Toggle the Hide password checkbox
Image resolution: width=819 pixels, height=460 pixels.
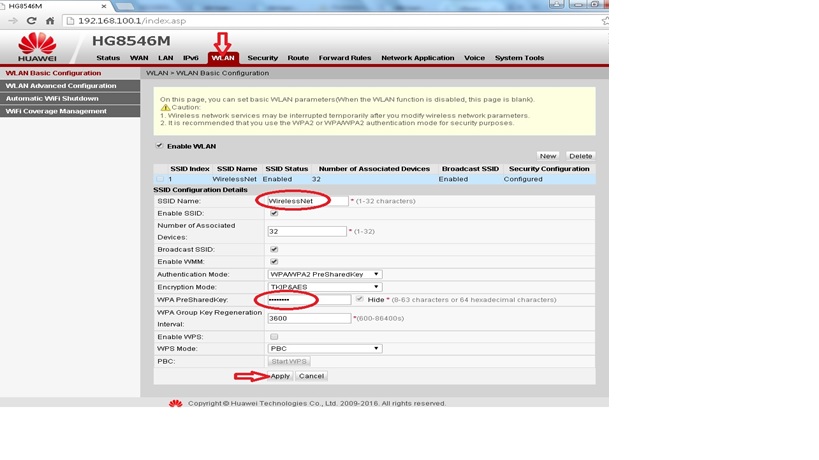(x=359, y=299)
